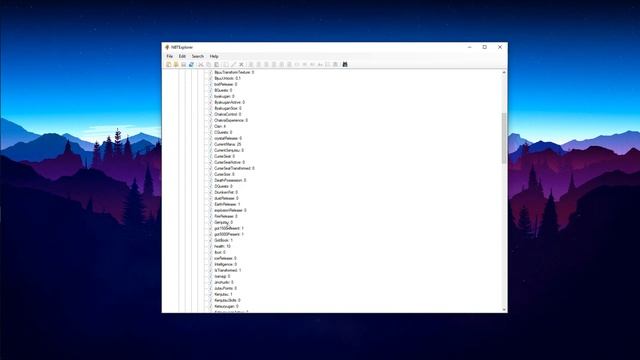Click the Add Short Tag icon
This screenshot has height=360, width=640.
[x=258, y=64]
